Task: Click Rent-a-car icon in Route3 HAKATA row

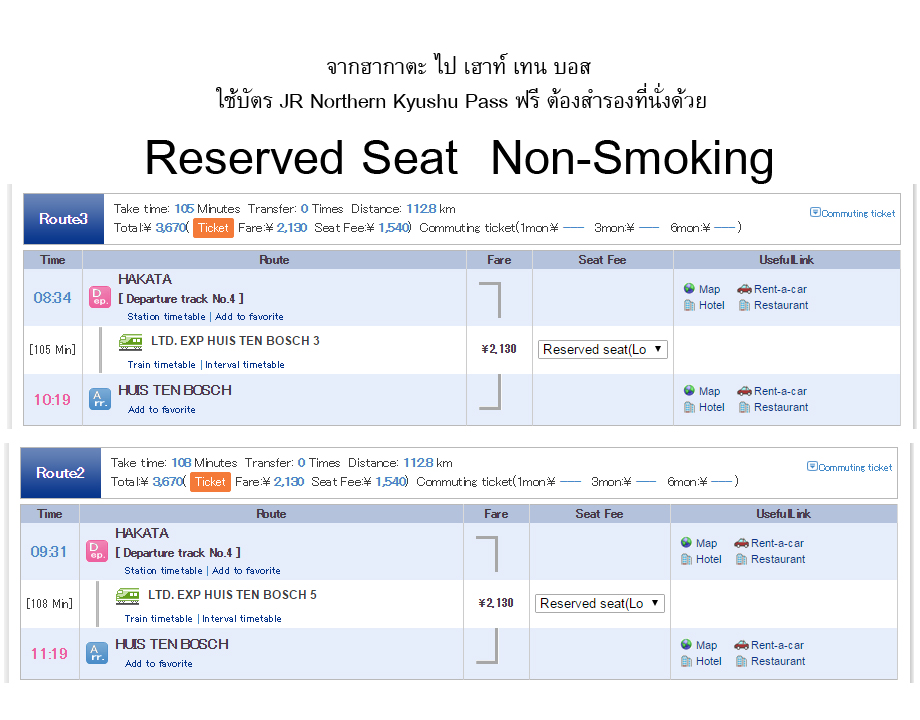Action: coord(744,289)
